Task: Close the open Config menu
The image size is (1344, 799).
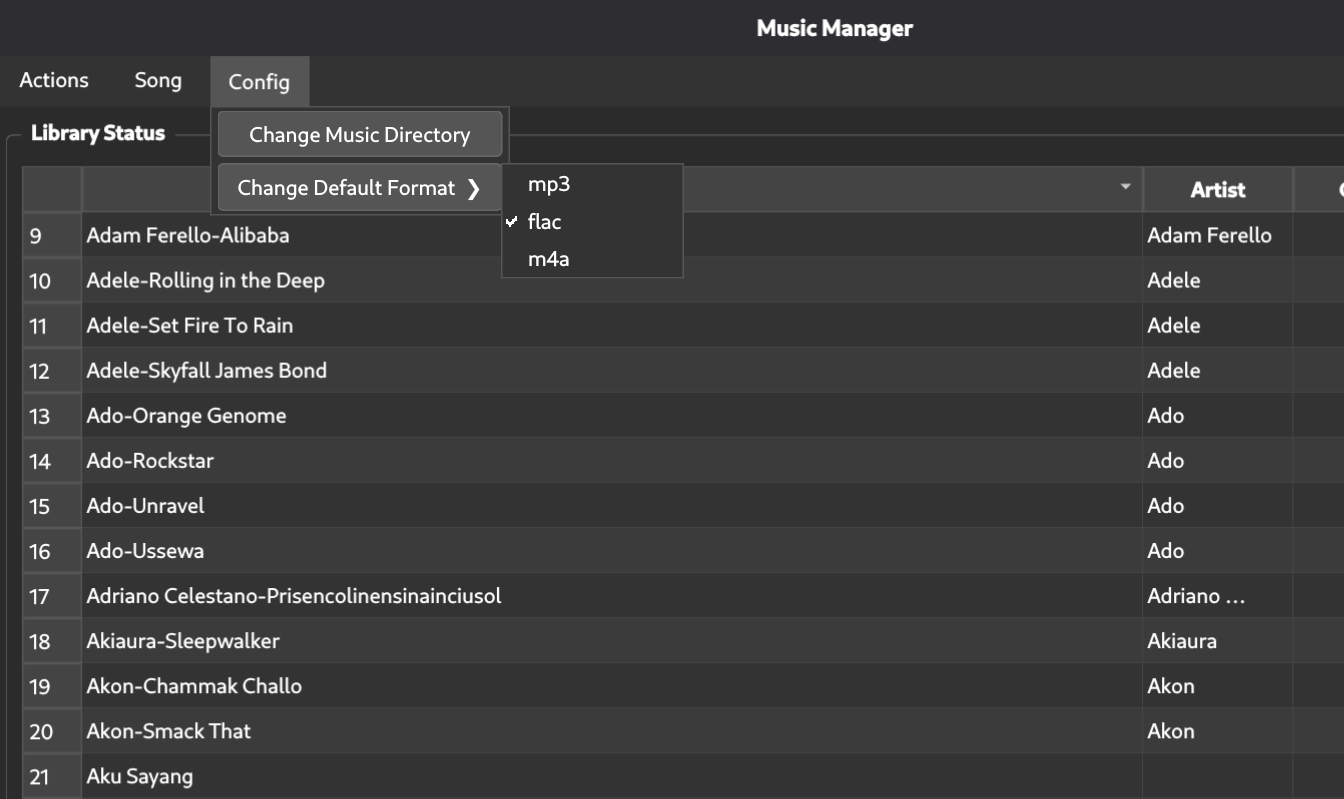Action: (259, 82)
